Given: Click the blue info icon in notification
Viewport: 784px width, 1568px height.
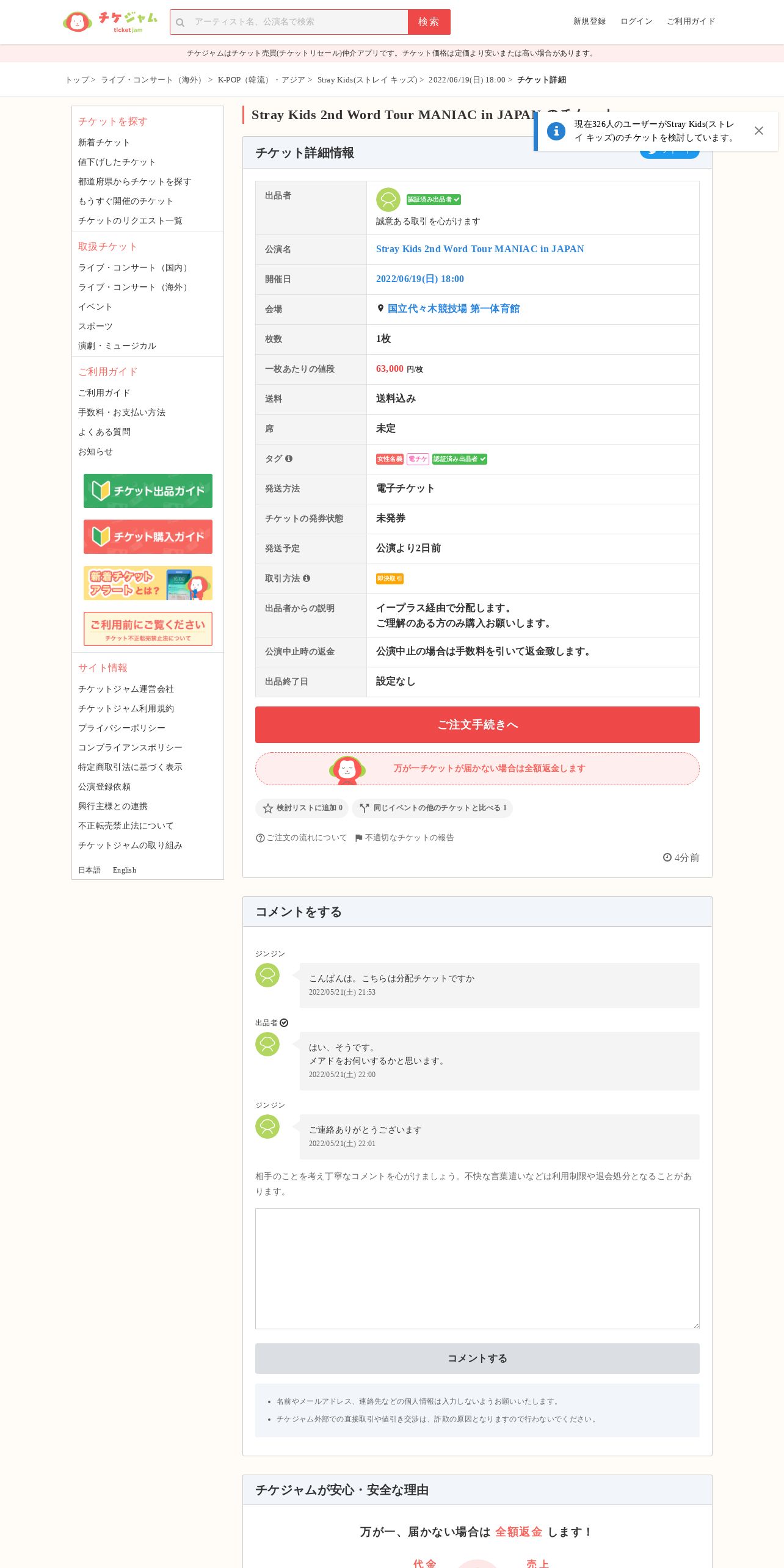Looking at the screenshot, I should point(556,131).
